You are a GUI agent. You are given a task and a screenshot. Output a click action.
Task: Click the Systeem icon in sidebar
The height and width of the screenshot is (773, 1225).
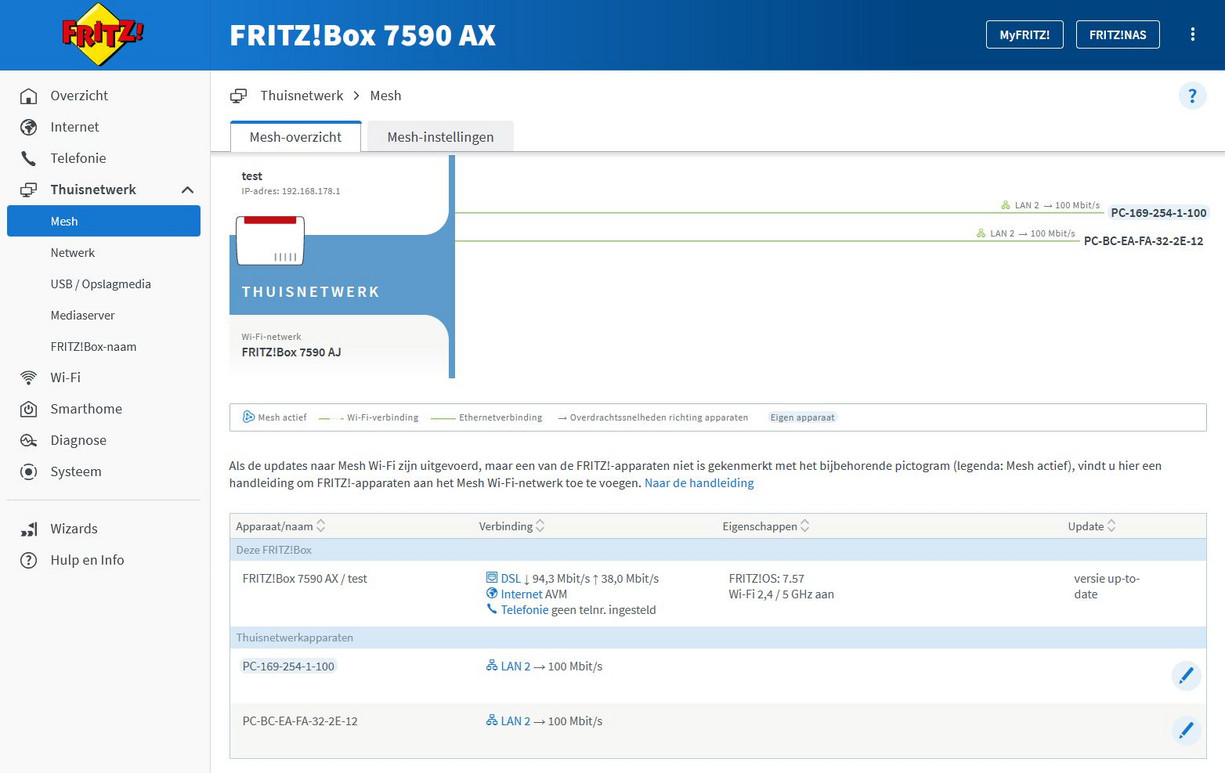29,471
